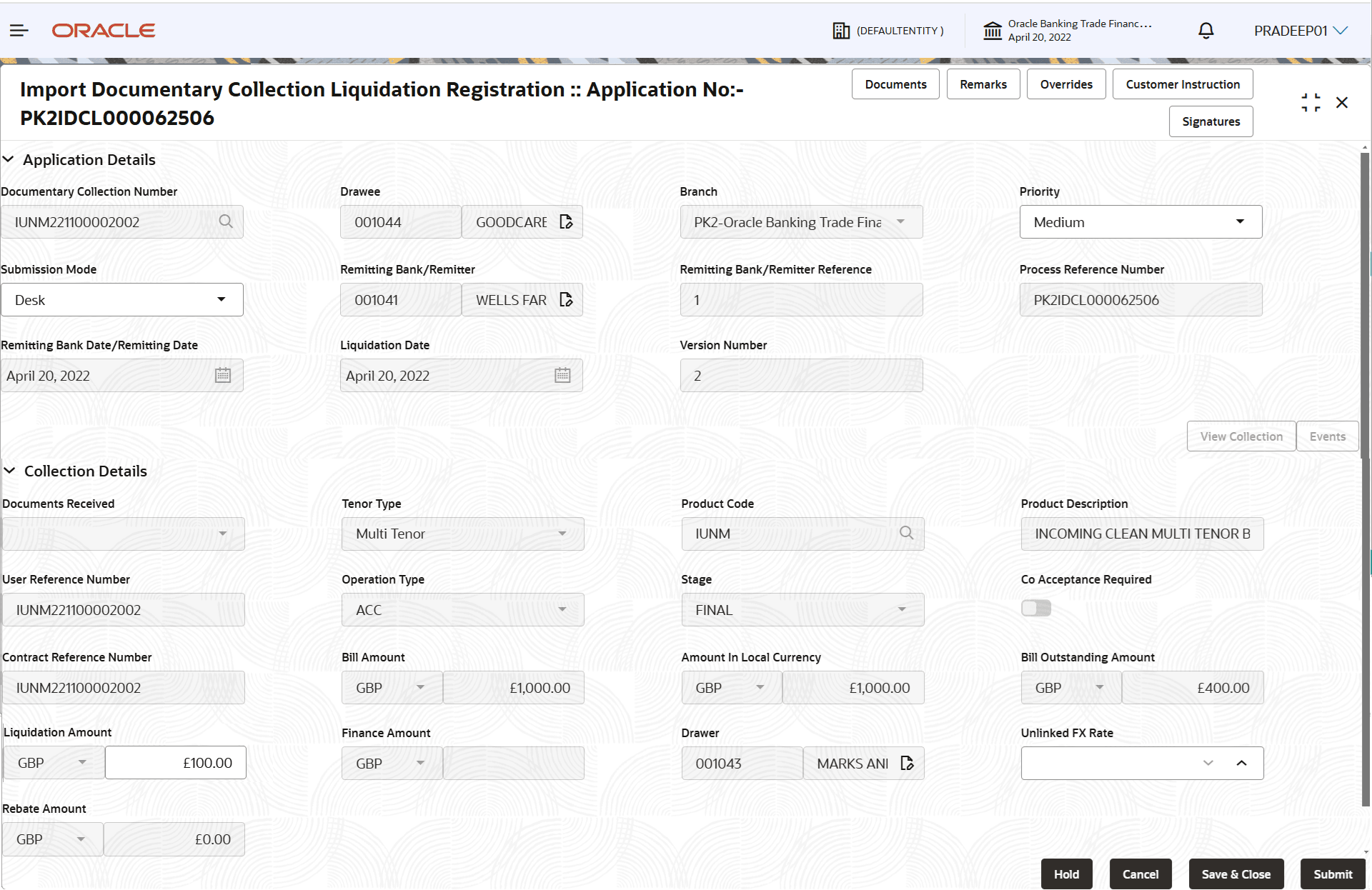View details of Remitting Bank WELLS FAR

(567, 299)
